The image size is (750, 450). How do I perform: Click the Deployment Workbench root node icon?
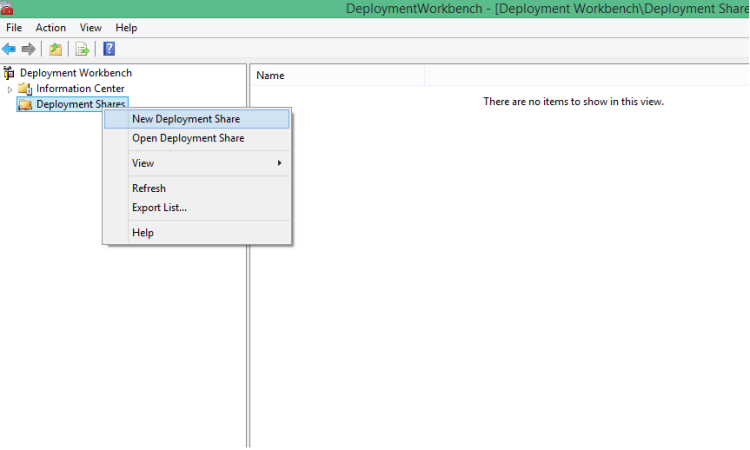coord(9,73)
